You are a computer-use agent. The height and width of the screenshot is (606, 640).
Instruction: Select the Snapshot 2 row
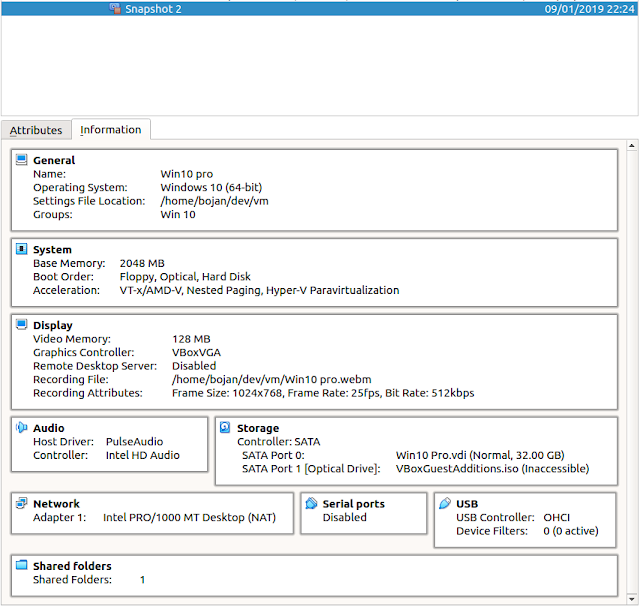tap(320, 9)
